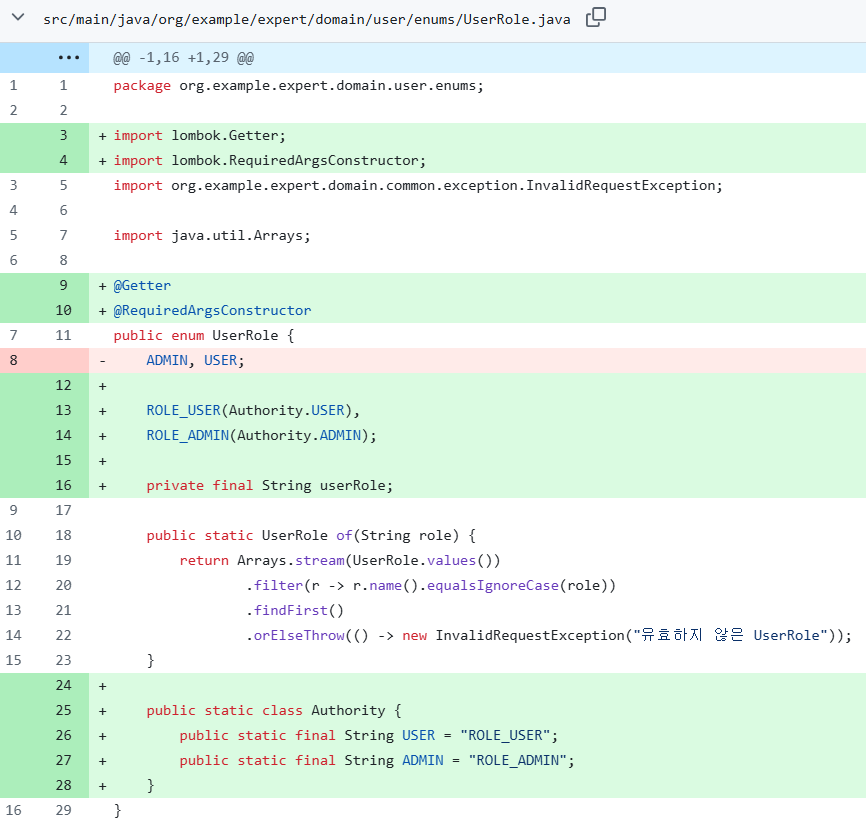Click new line number 29 at file end

[64, 810]
